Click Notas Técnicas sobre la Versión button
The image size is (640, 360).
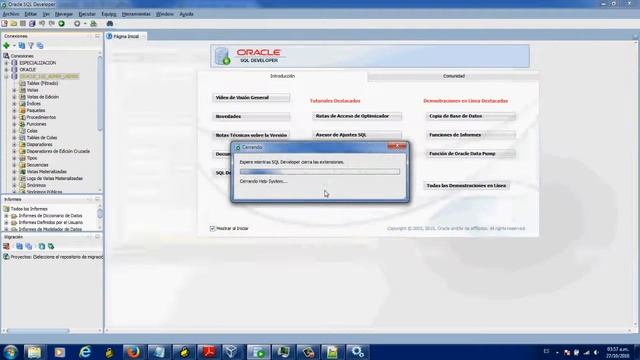[251, 135]
